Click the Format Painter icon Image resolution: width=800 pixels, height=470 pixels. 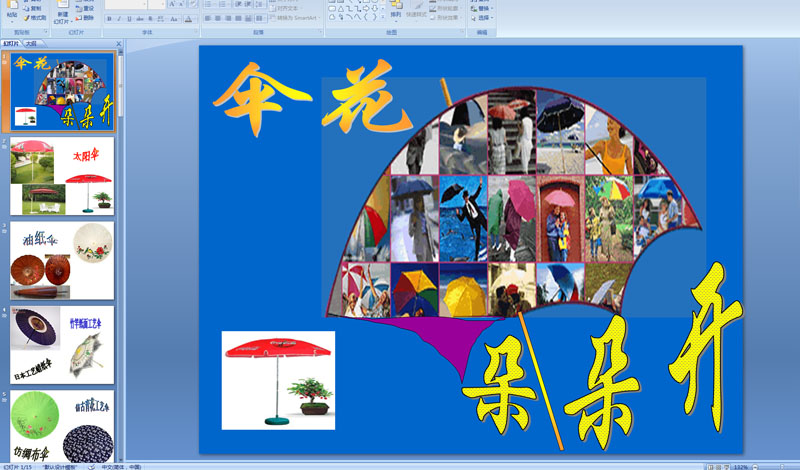[x=35, y=18]
